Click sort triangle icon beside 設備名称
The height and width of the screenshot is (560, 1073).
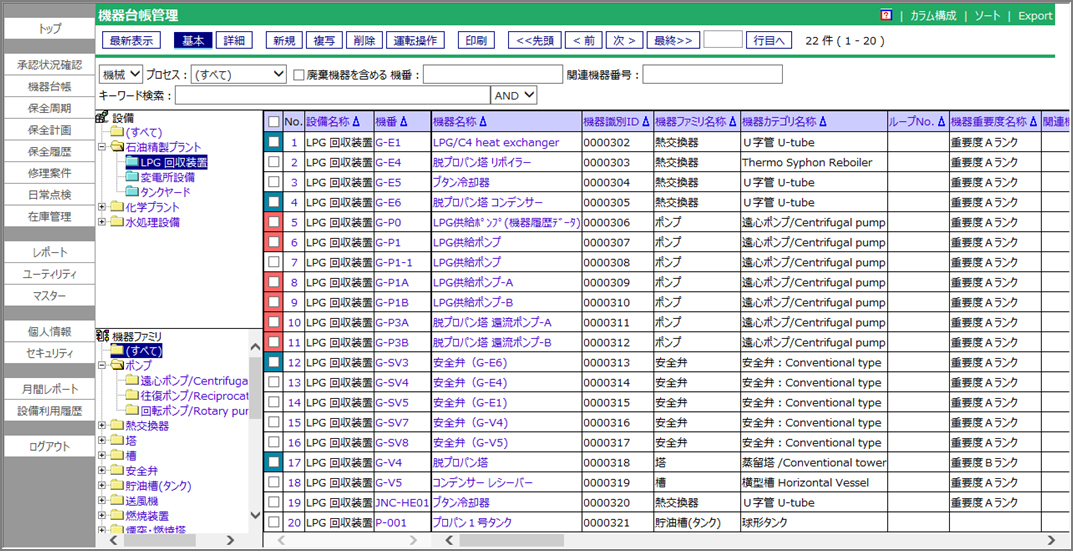[367, 121]
